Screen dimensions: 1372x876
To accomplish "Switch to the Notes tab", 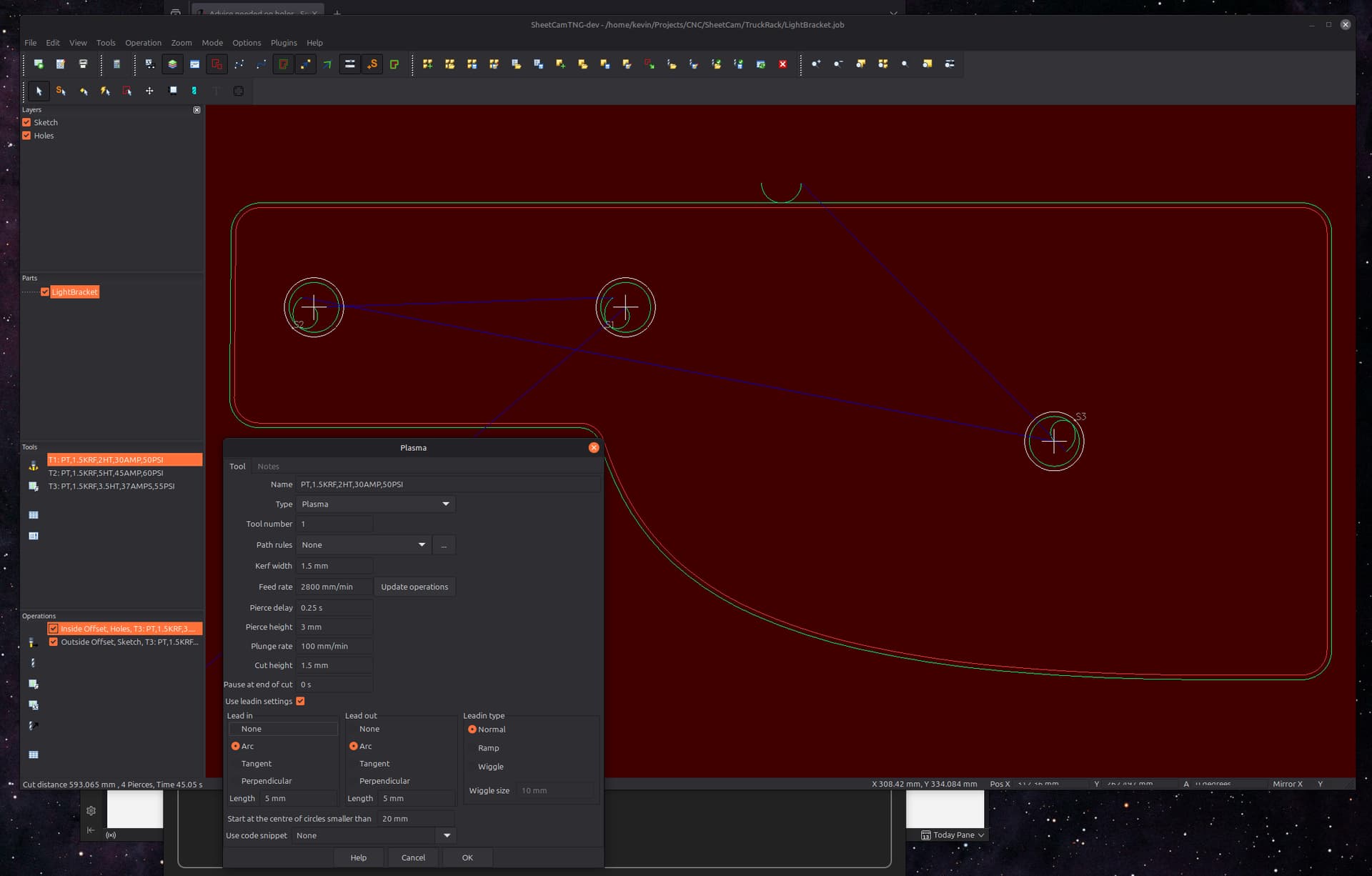I will coord(268,467).
